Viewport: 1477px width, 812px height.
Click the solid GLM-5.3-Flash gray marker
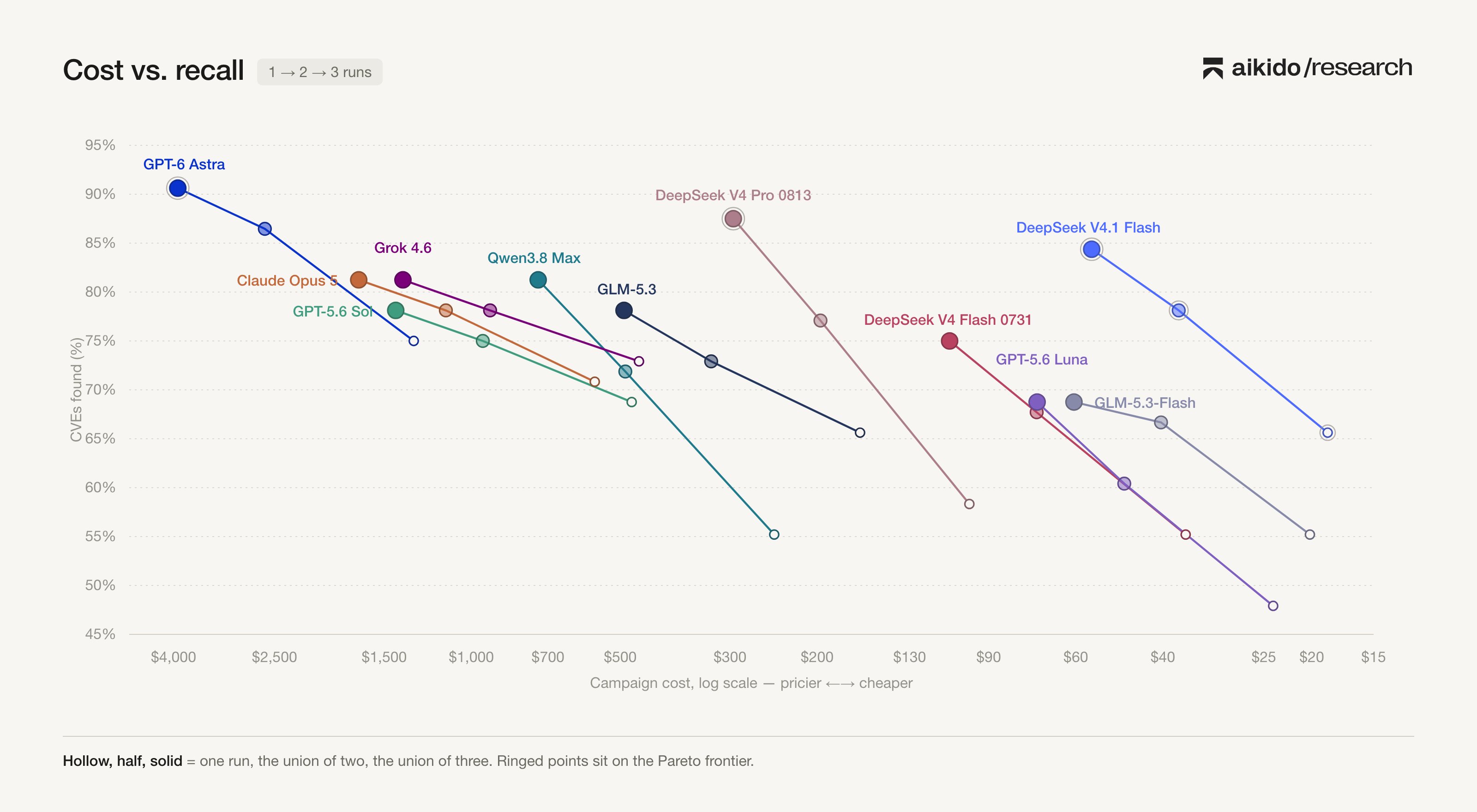point(1074,402)
